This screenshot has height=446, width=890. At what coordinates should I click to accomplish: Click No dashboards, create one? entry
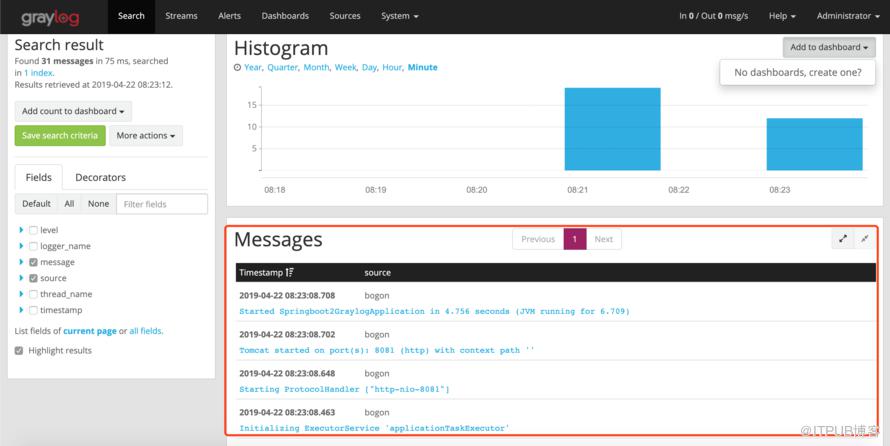coord(797,73)
